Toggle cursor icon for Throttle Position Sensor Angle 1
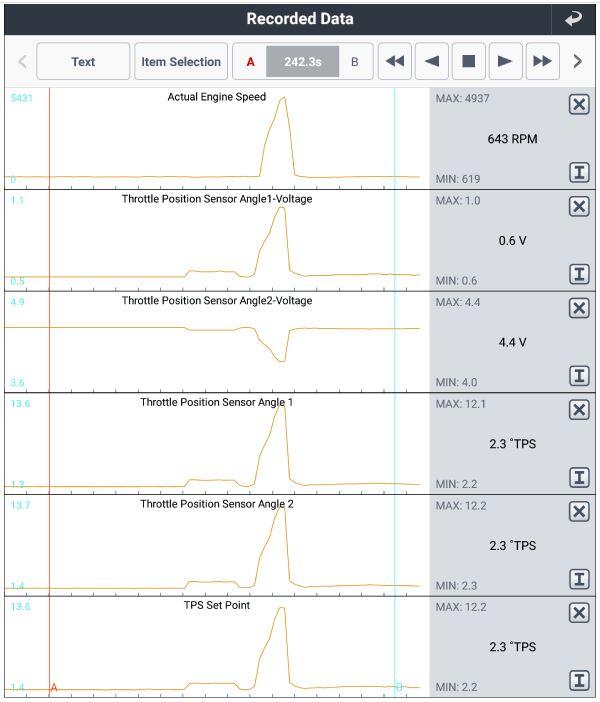This screenshot has height=702, width=600. point(578,477)
